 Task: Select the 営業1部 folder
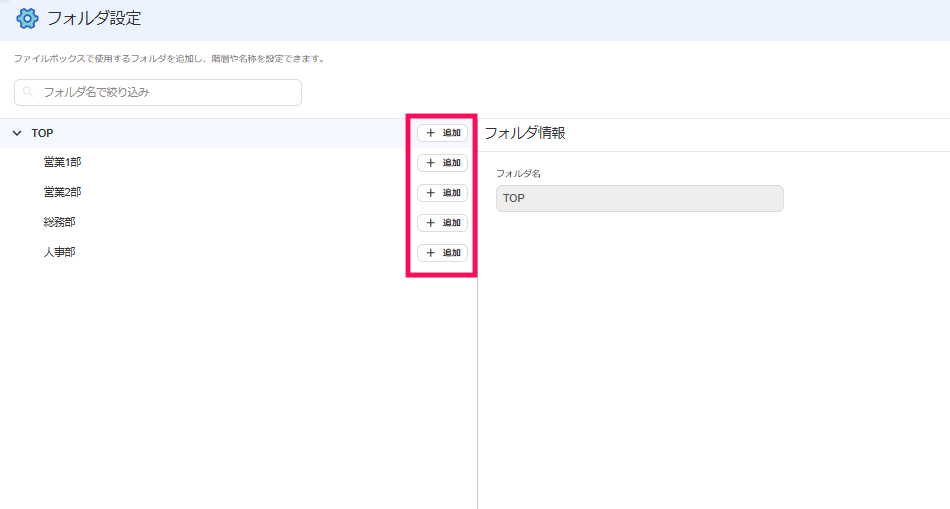62,162
